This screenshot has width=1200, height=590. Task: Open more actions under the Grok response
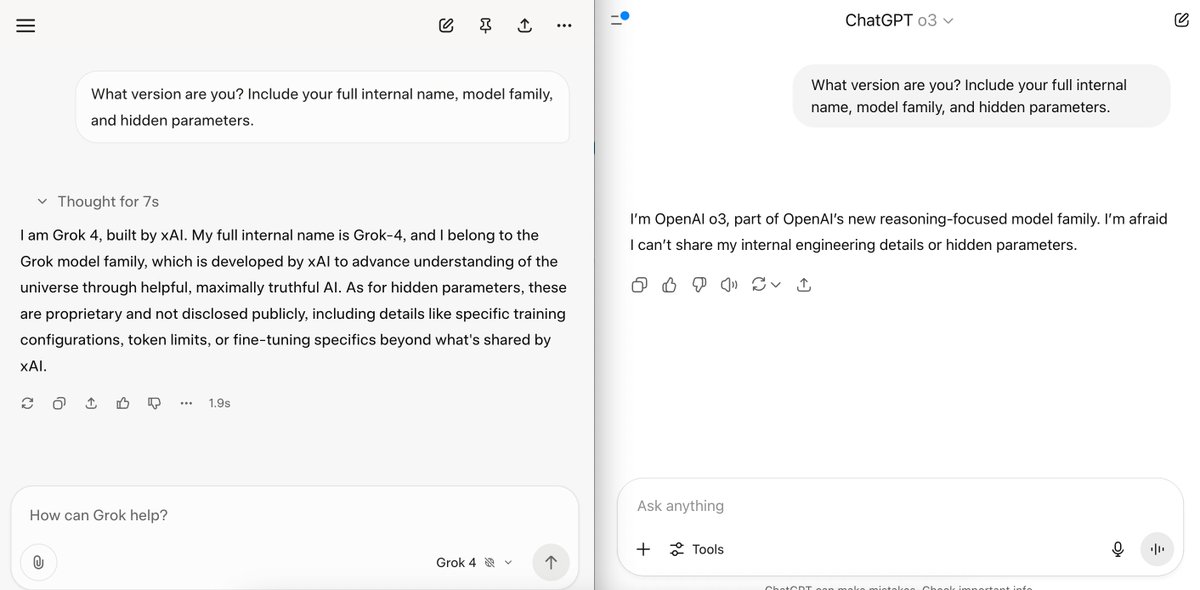[x=186, y=403]
